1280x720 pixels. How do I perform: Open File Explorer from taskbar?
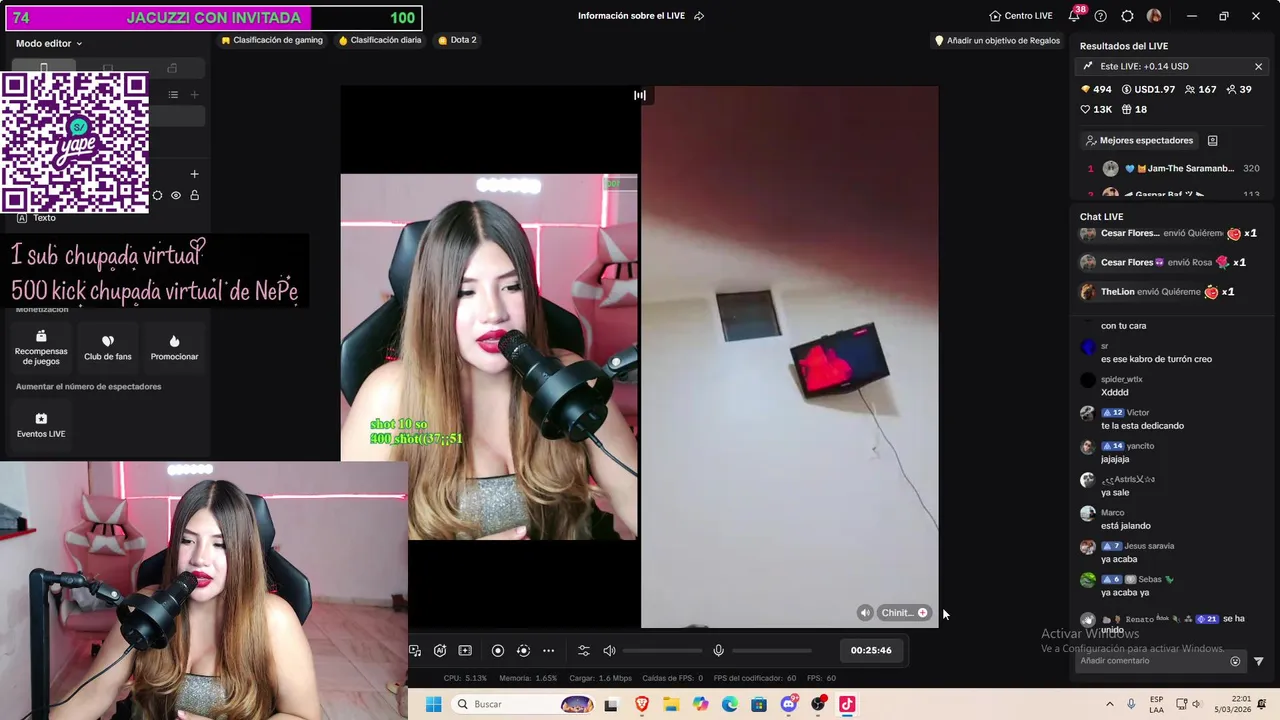(671, 704)
